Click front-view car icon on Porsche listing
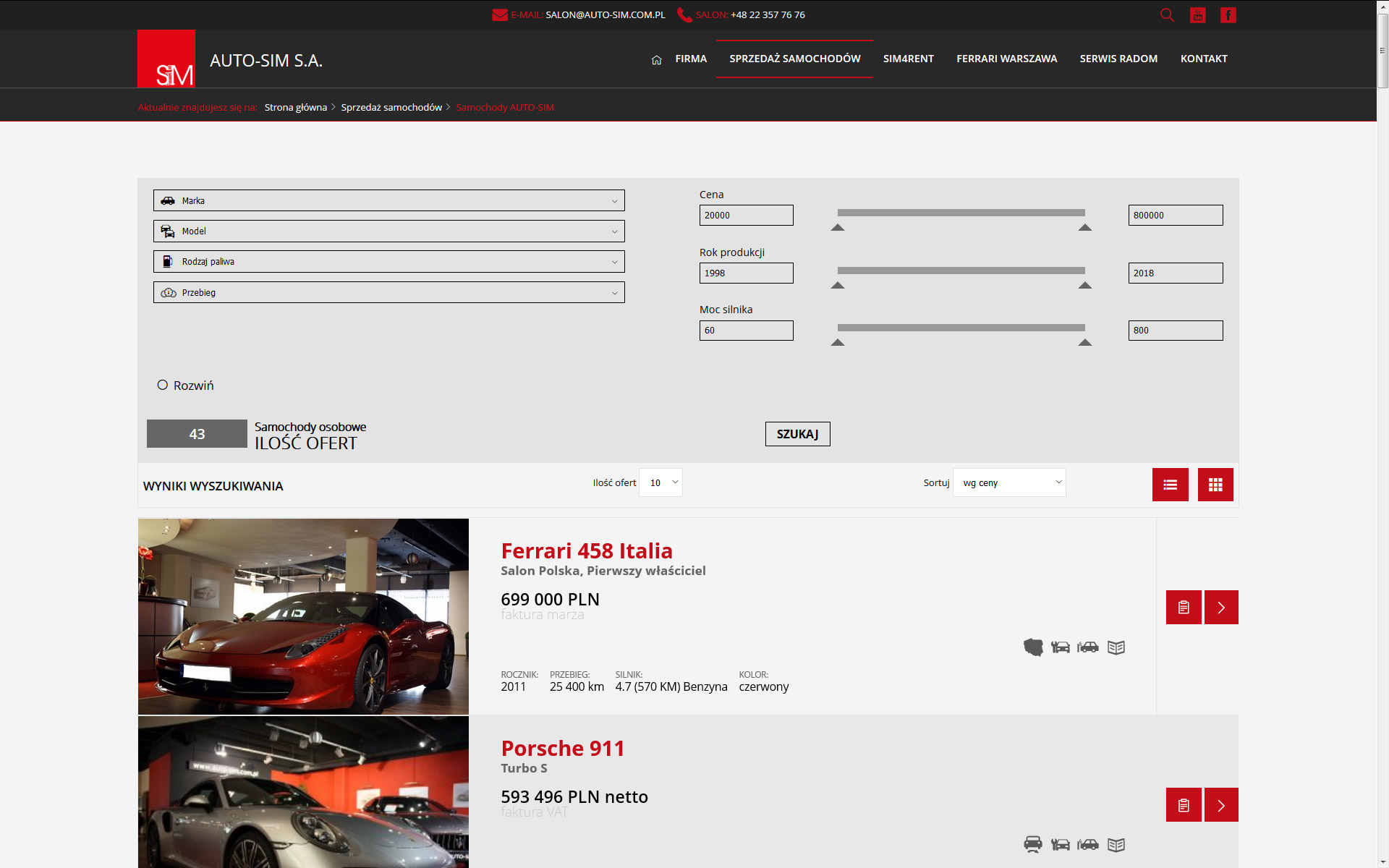The width and height of the screenshot is (1389, 868). click(1033, 844)
